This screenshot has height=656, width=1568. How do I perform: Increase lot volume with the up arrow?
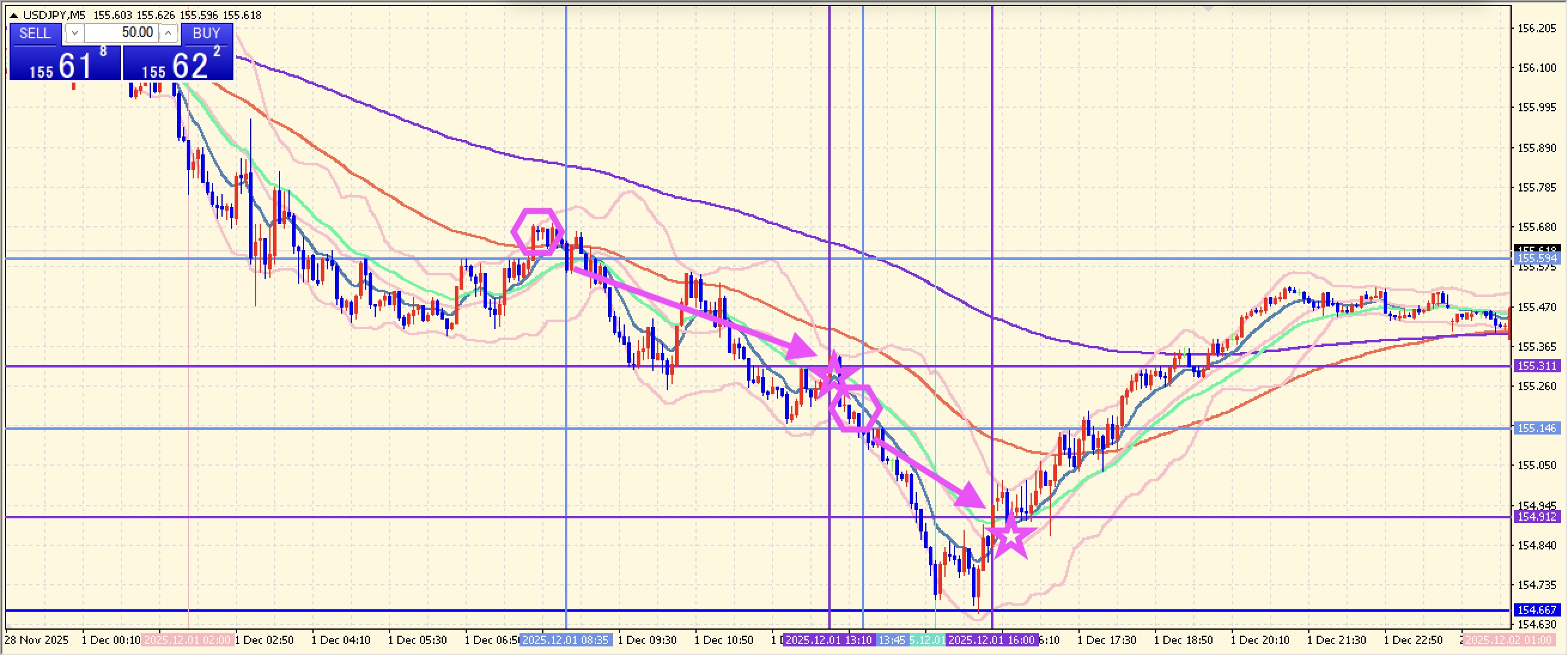click(168, 34)
